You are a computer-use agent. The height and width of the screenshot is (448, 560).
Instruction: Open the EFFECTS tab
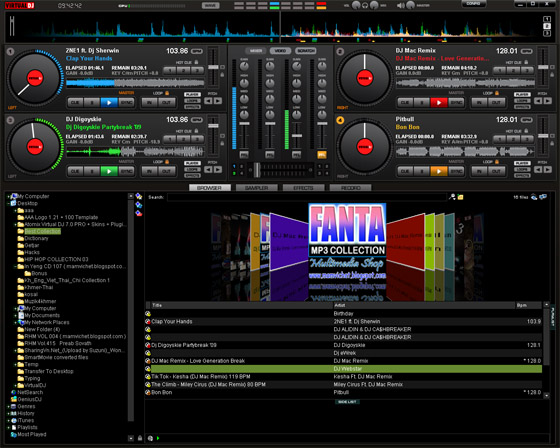[304, 188]
